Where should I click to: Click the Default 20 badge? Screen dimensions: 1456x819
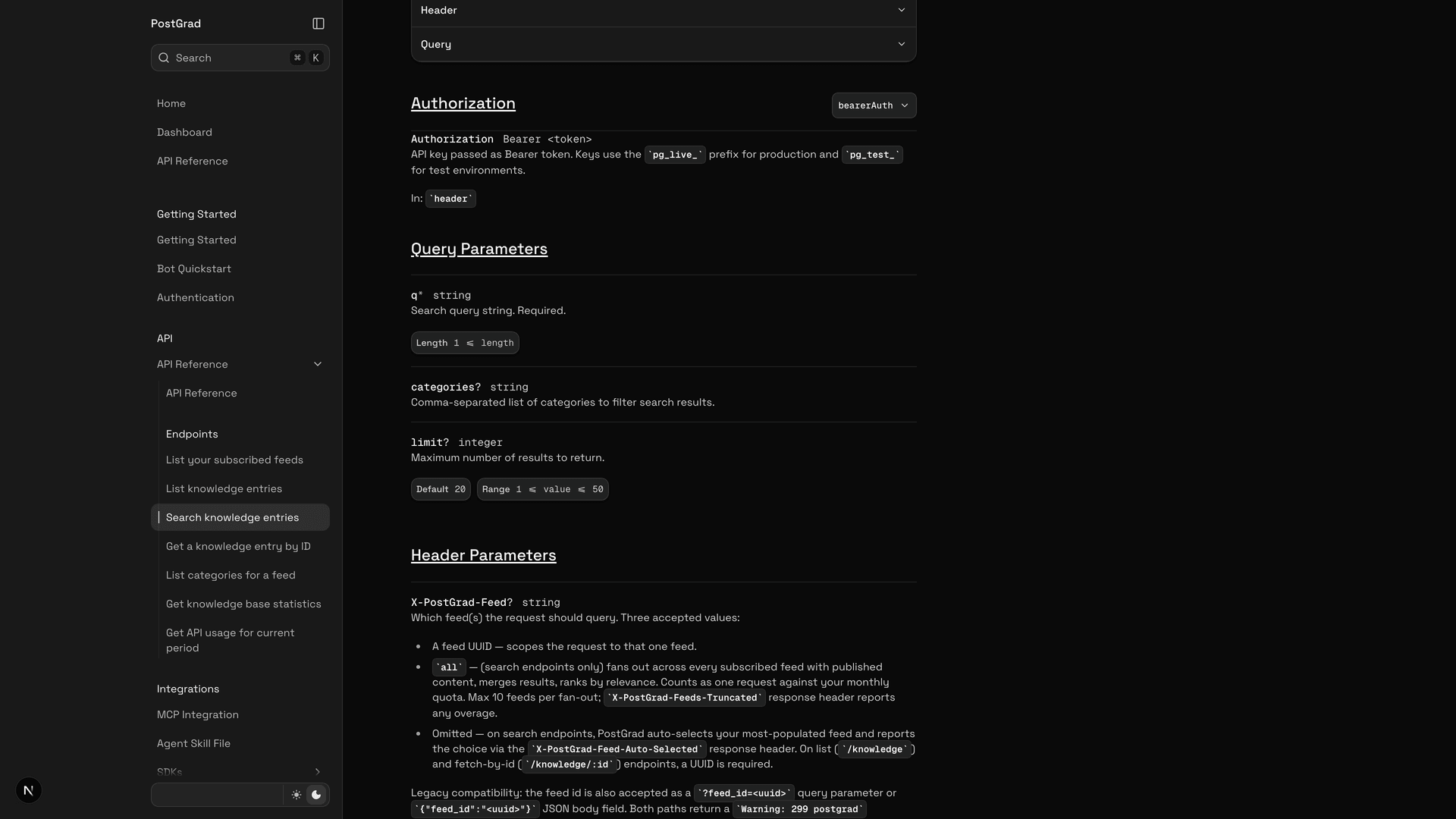441,489
